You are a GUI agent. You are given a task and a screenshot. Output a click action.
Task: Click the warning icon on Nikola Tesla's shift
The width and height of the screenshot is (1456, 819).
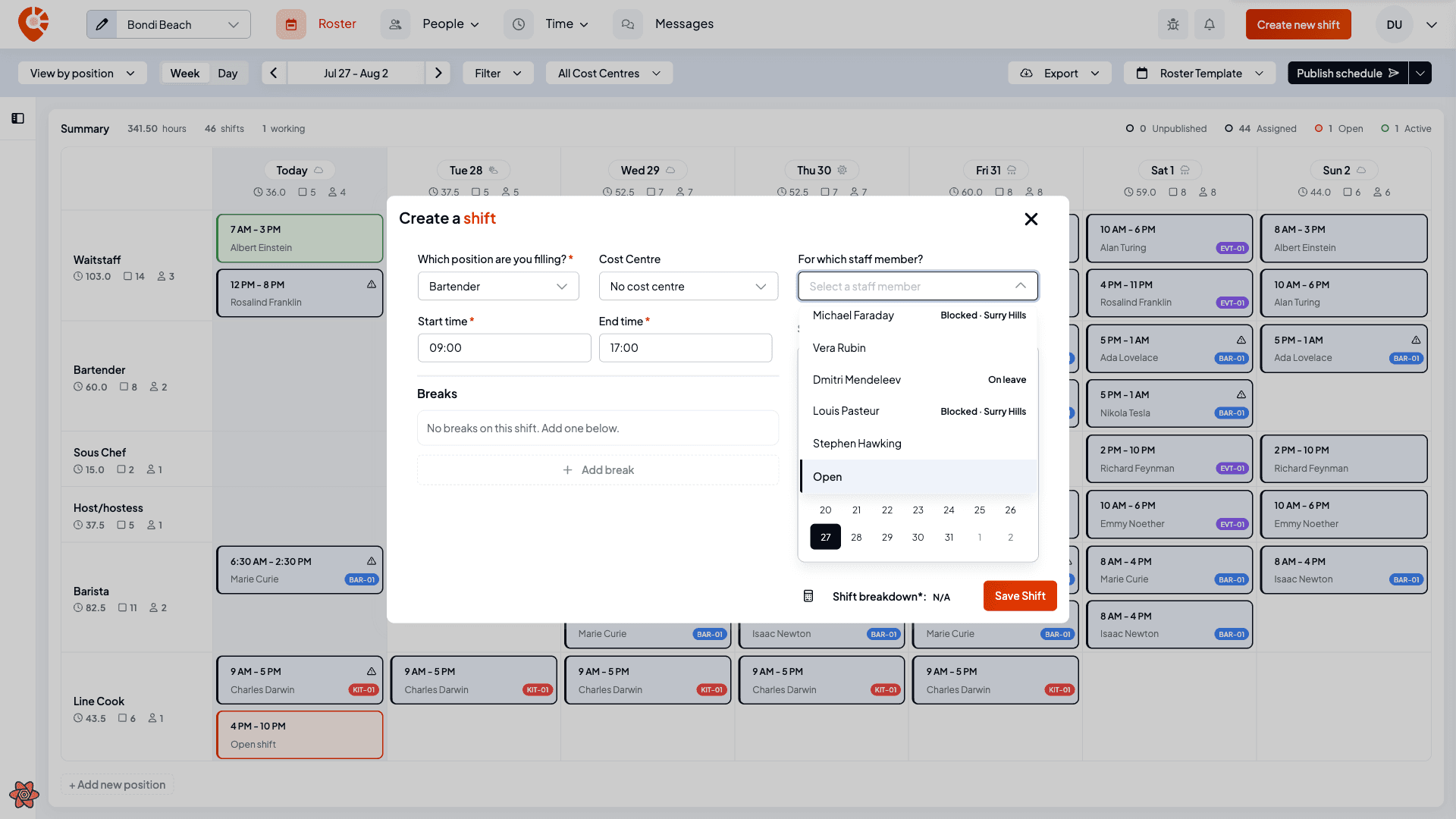(1241, 394)
